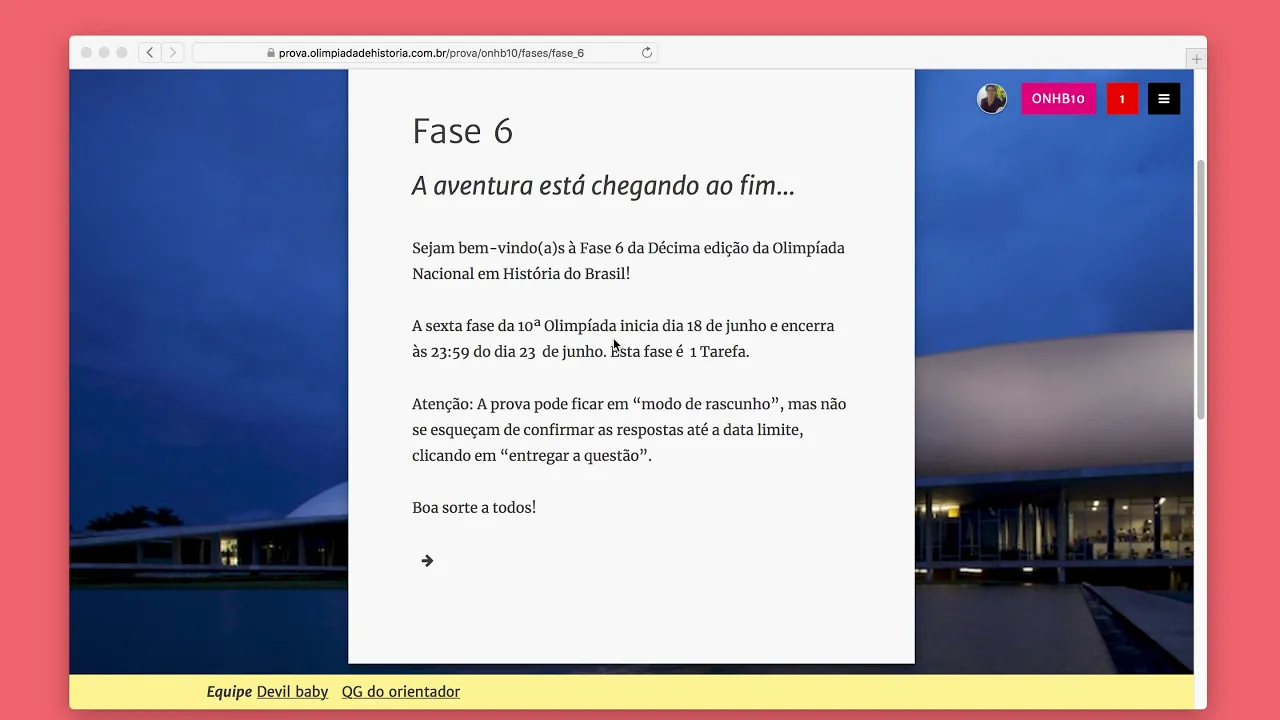Click the 'Equipe' label in footer
Screen dimensions: 1280x720
(229, 692)
